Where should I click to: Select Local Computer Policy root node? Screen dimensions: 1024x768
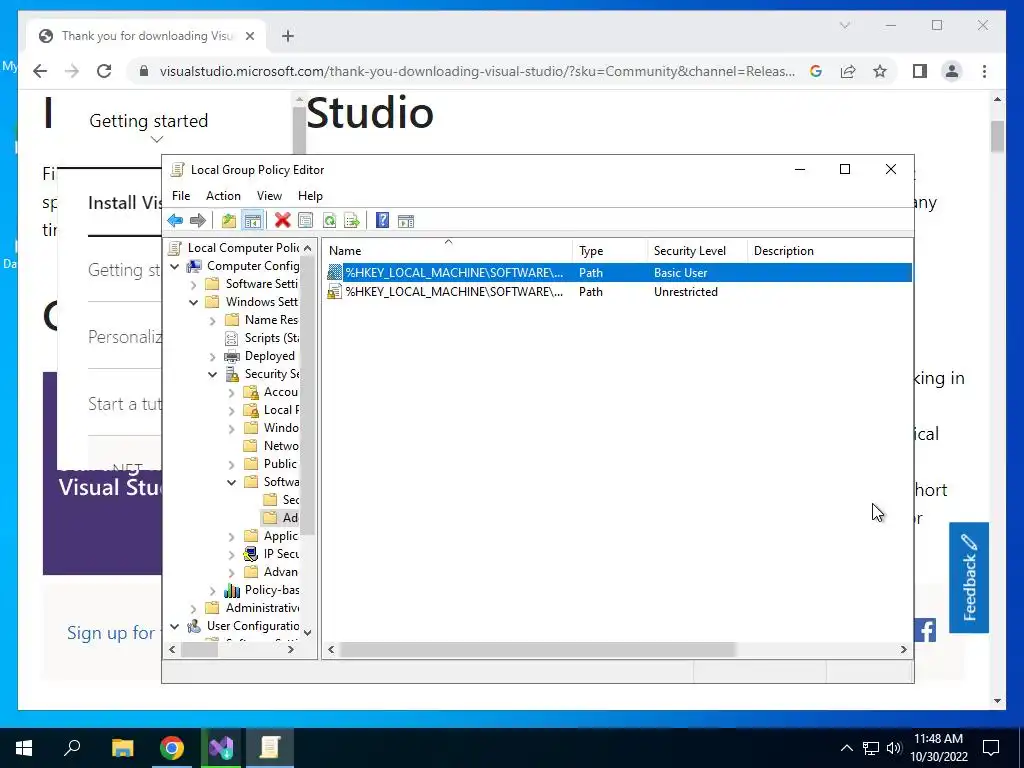pos(234,248)
